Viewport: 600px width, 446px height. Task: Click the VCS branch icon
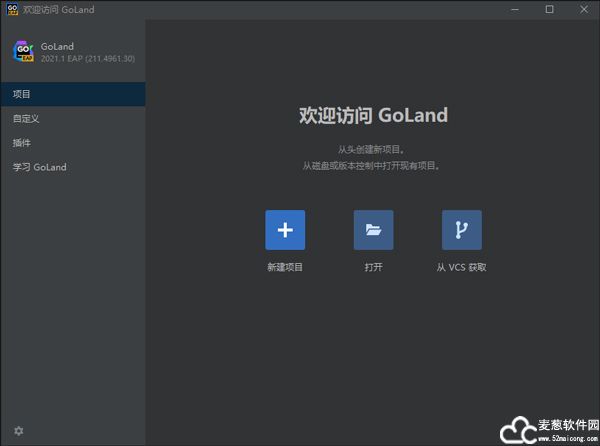point(462,230)
